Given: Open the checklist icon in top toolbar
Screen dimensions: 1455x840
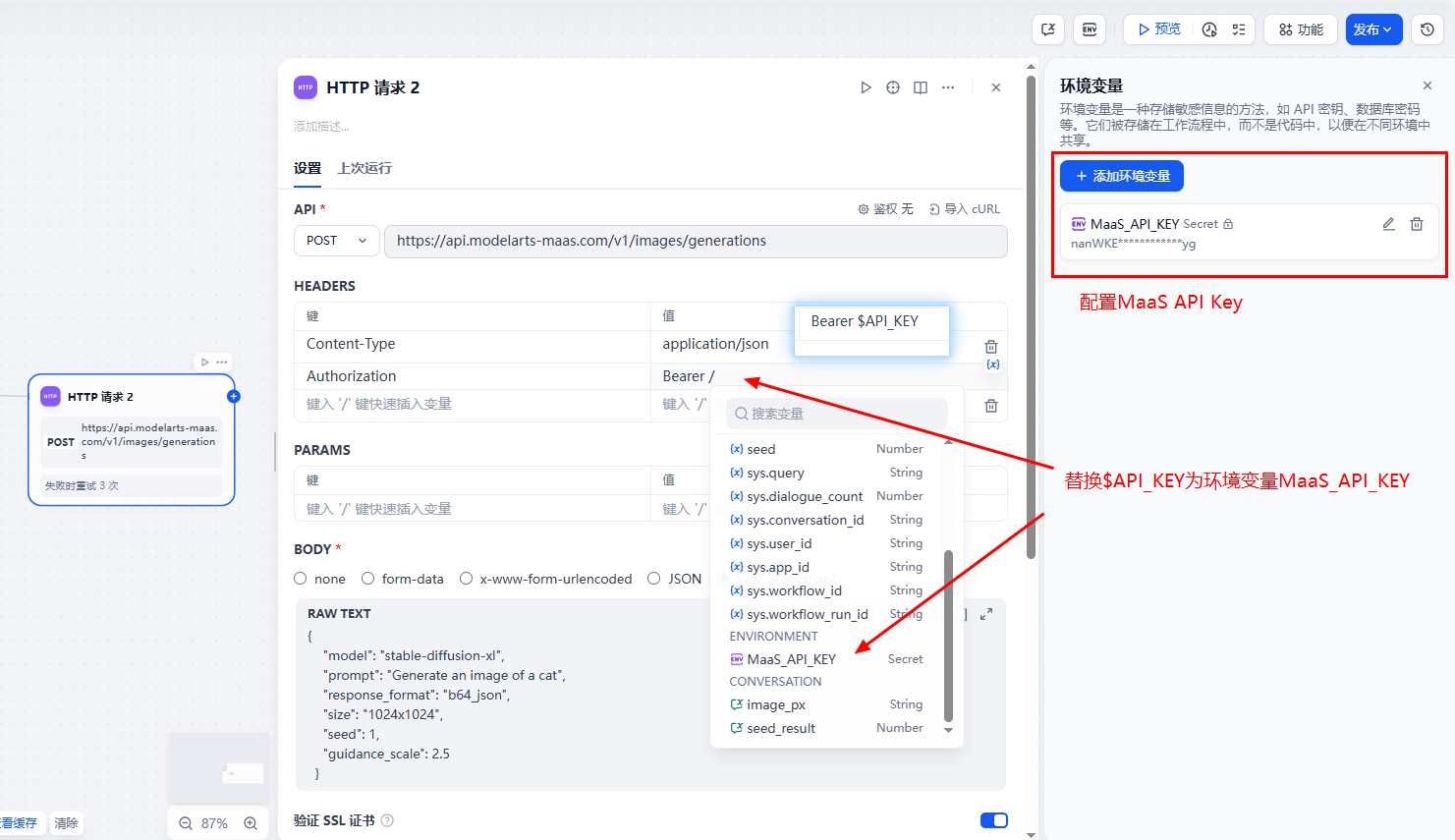Looking at the screenshot, I should tap(1239, 29).
